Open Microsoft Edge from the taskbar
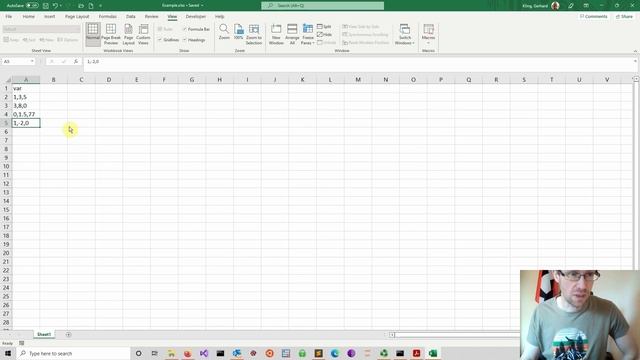This screenshot has height=360, width=640. 335,353
